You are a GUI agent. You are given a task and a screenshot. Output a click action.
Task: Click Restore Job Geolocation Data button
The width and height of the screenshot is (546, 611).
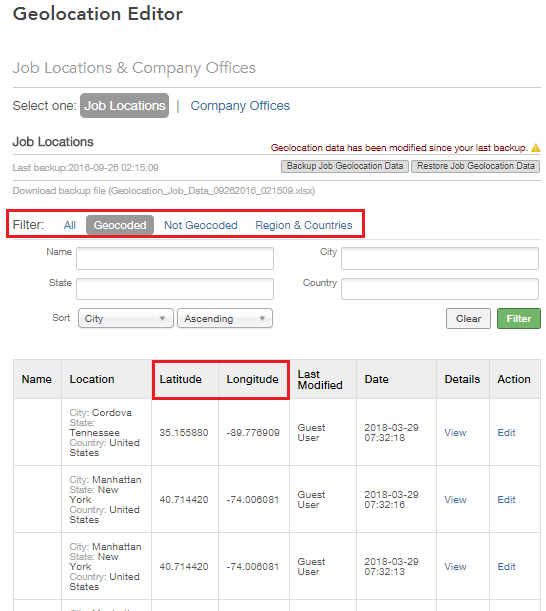[x=475, y=166]
